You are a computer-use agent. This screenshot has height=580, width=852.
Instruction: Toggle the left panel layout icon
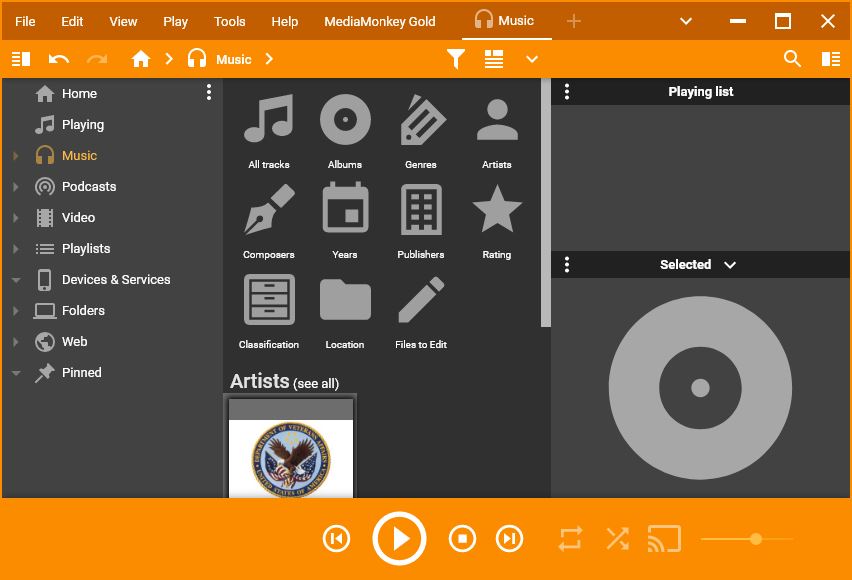point(21,59)
